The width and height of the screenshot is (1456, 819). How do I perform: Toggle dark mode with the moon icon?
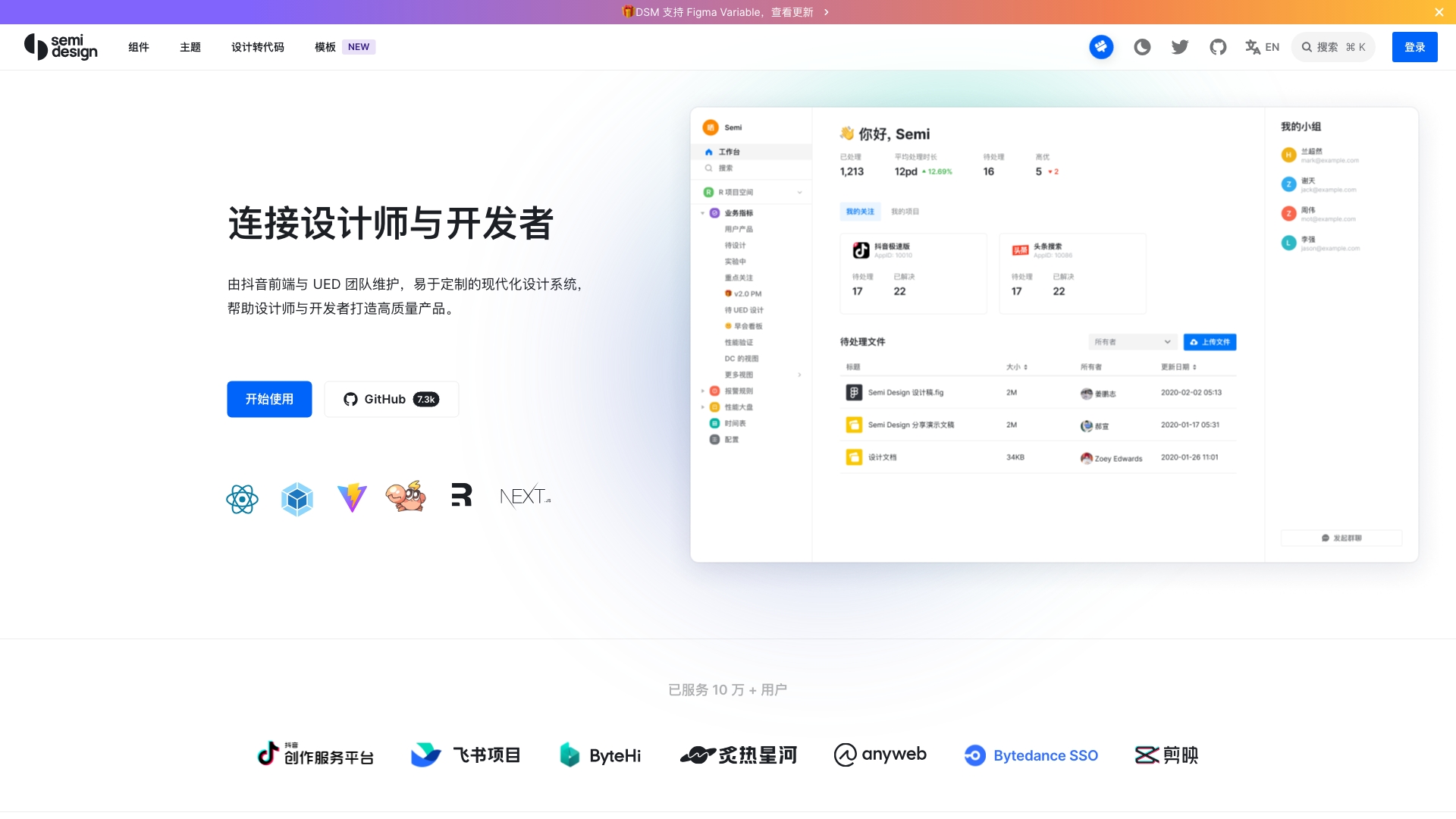pyautogui.click(x=1142, y=46)
